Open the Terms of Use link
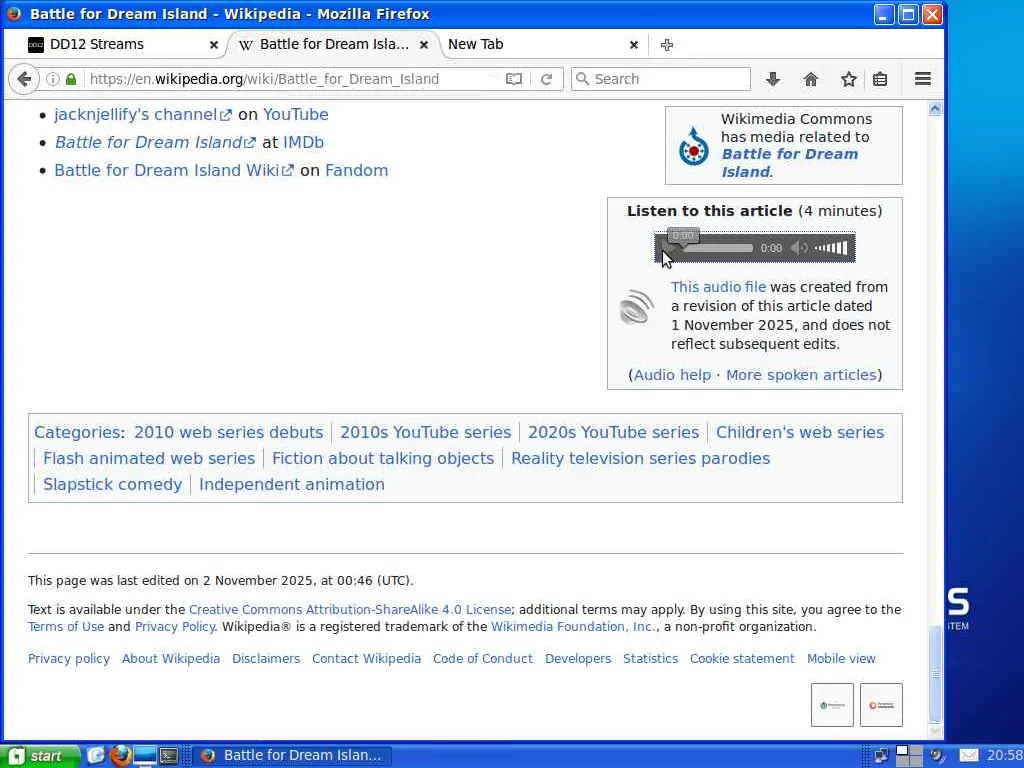 pyautogui.click(x=66, y=626)
